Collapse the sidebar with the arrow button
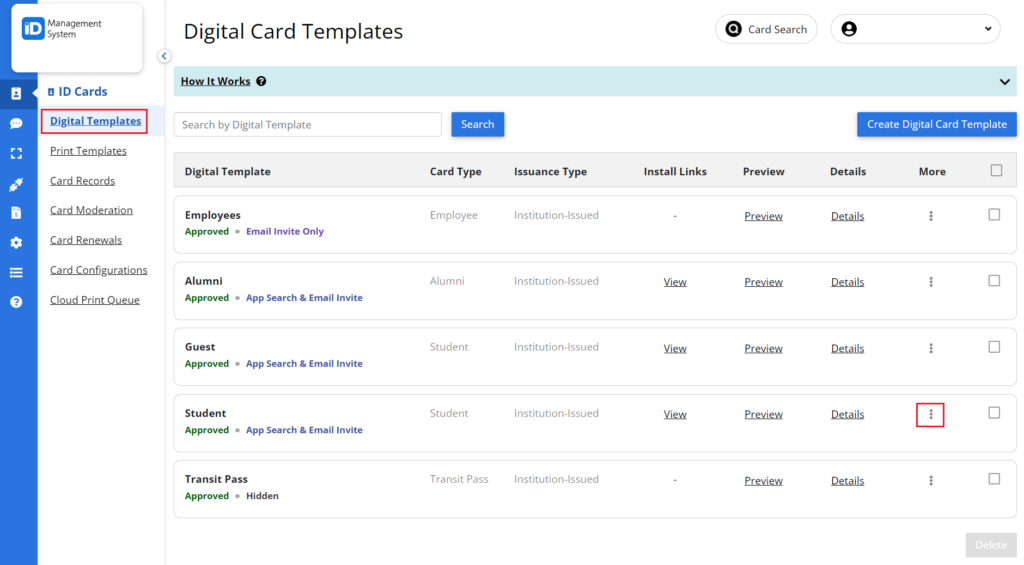The image size is (1024, 565). pyautogui.click(x=164, y=56)
